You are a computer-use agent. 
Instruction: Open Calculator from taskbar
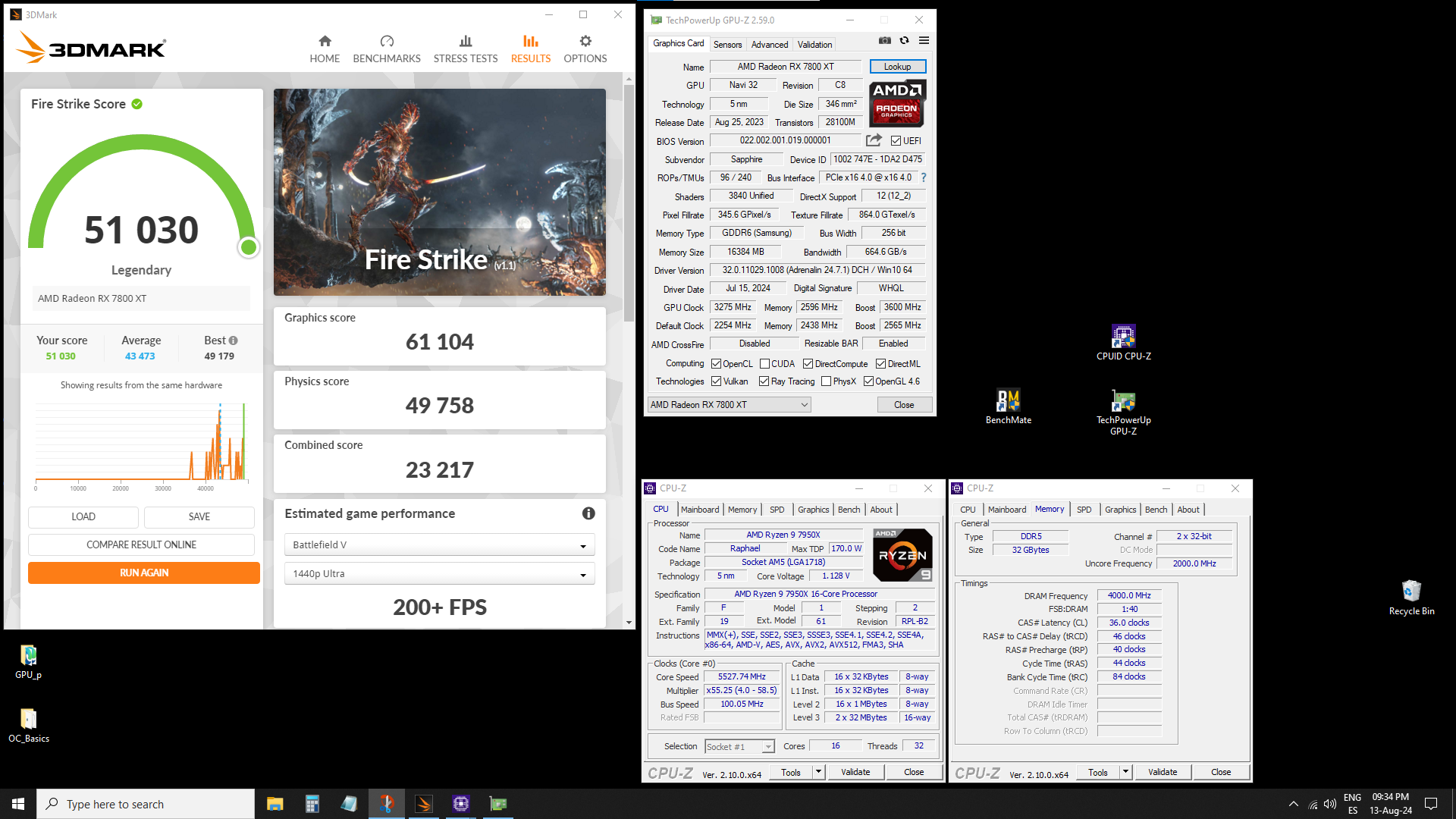(x=312, y=804)
